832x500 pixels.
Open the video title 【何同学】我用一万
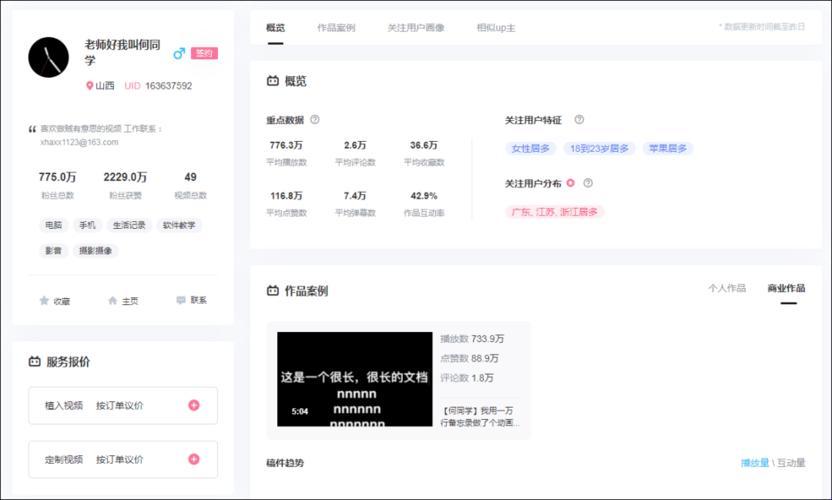pyautogui.click(x=480, y=416)
